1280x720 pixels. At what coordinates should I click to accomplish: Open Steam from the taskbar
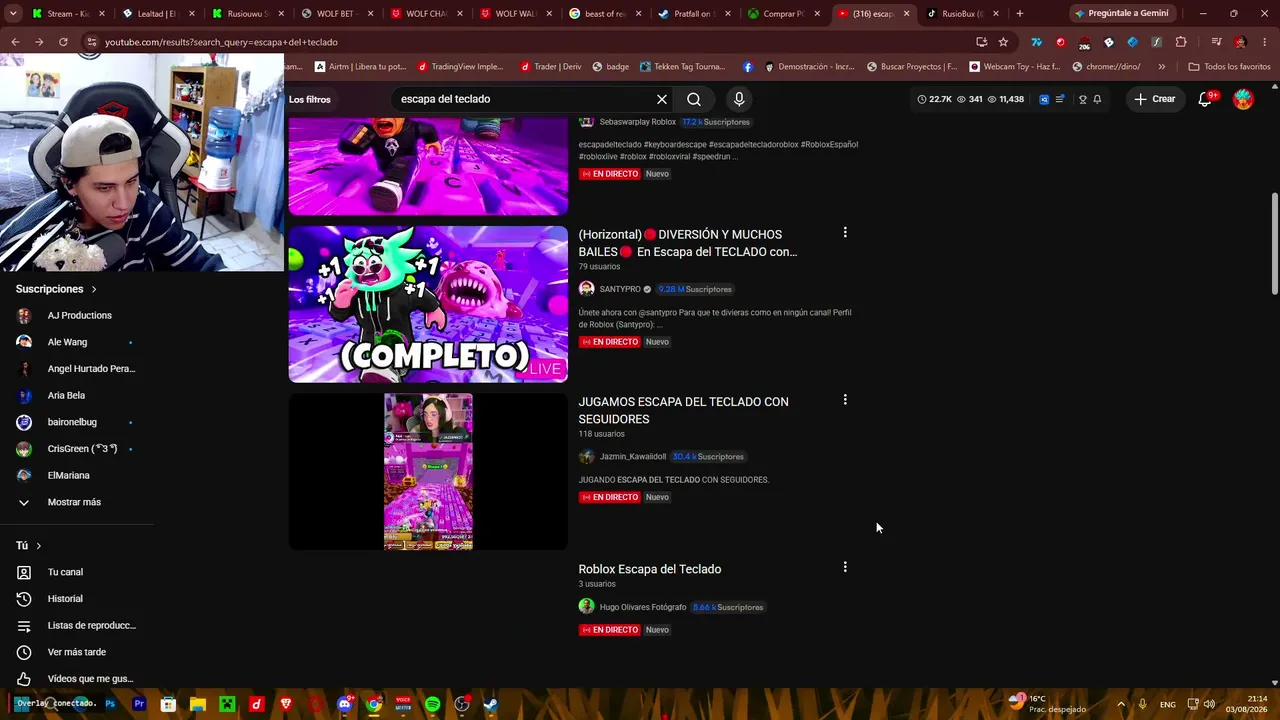[490, 704]
